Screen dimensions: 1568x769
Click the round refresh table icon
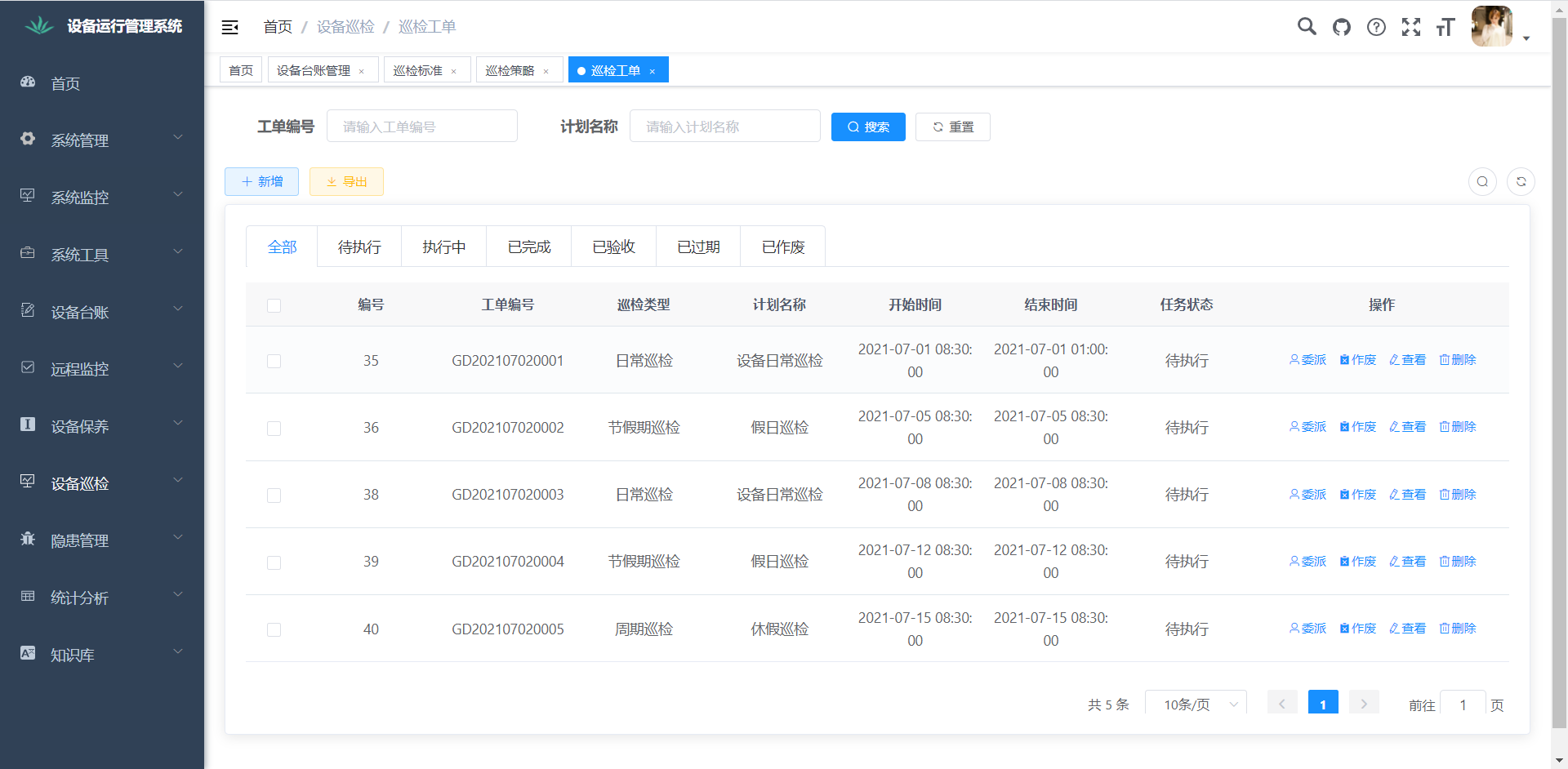[x=1521, y=181]
